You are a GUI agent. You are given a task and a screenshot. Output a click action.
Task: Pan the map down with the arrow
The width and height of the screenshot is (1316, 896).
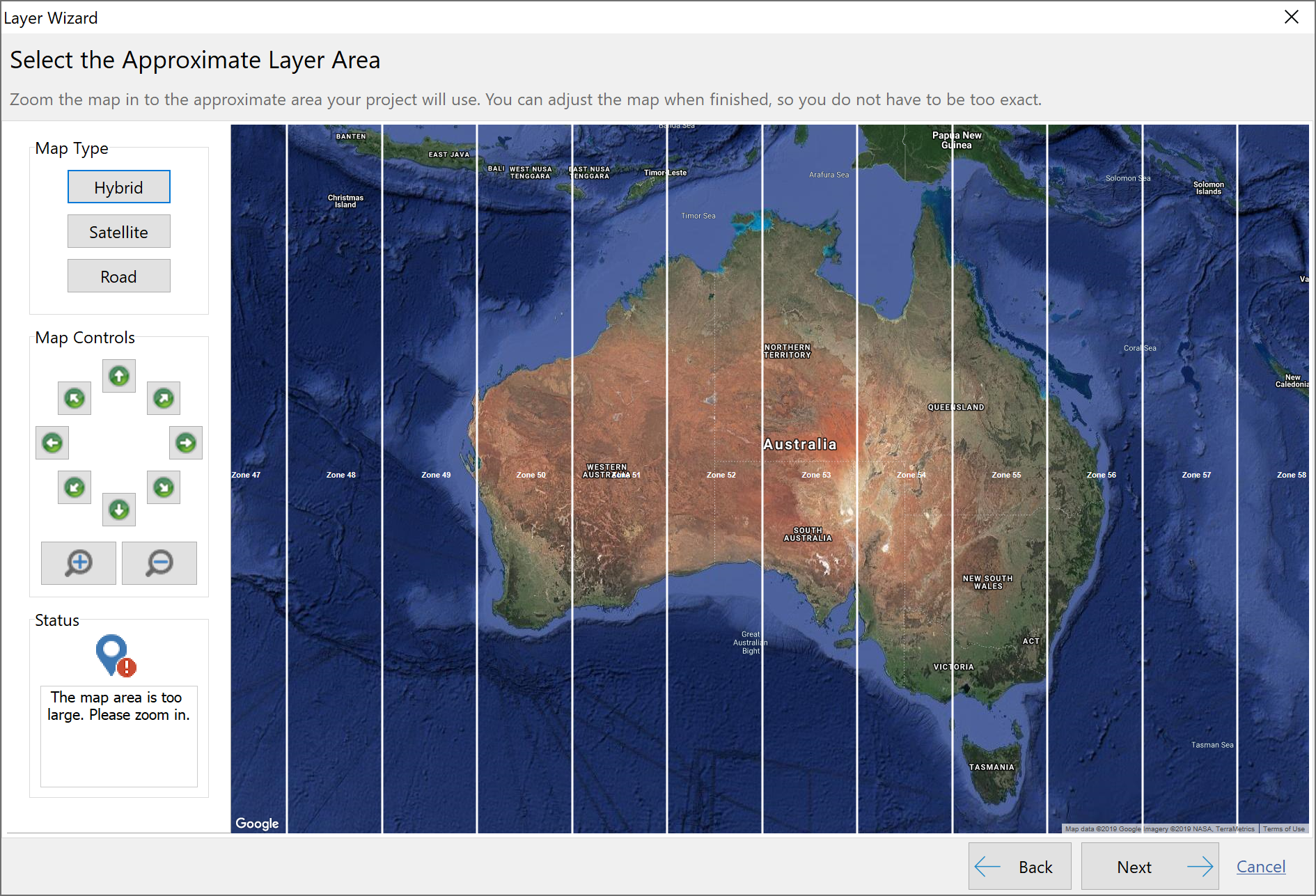click(119, 510)
